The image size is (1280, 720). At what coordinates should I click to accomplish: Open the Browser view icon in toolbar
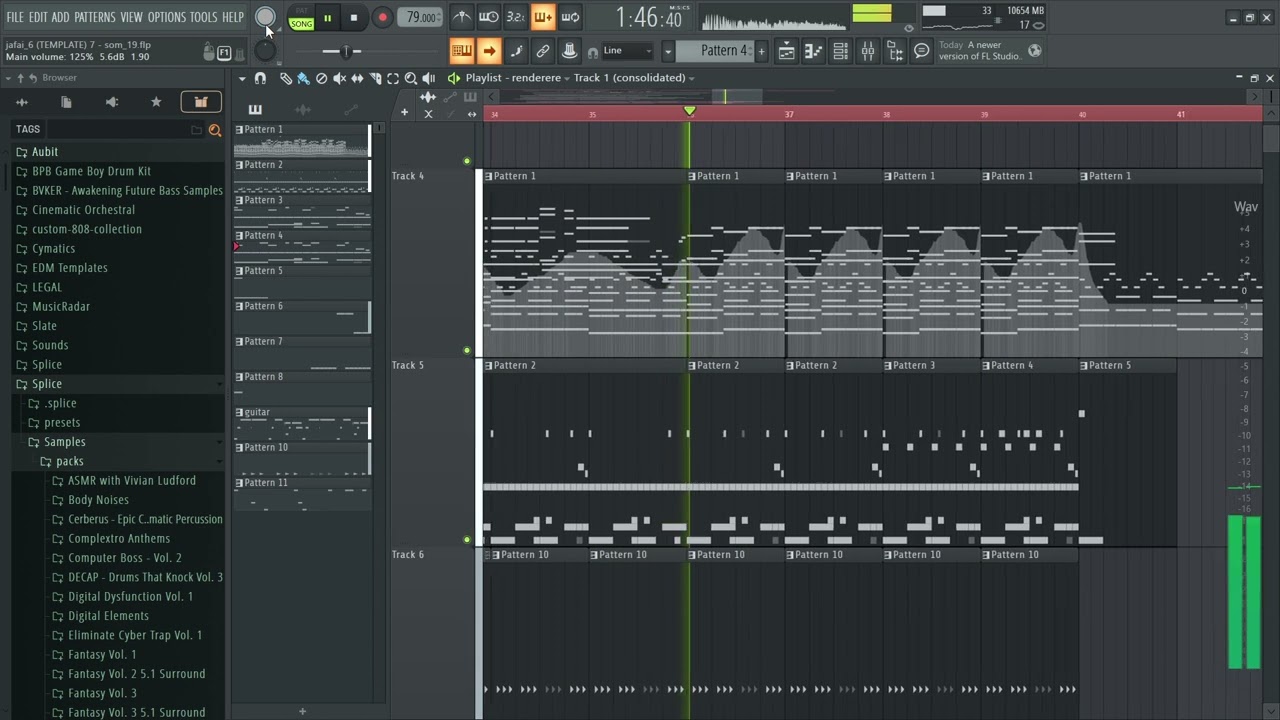895,51
